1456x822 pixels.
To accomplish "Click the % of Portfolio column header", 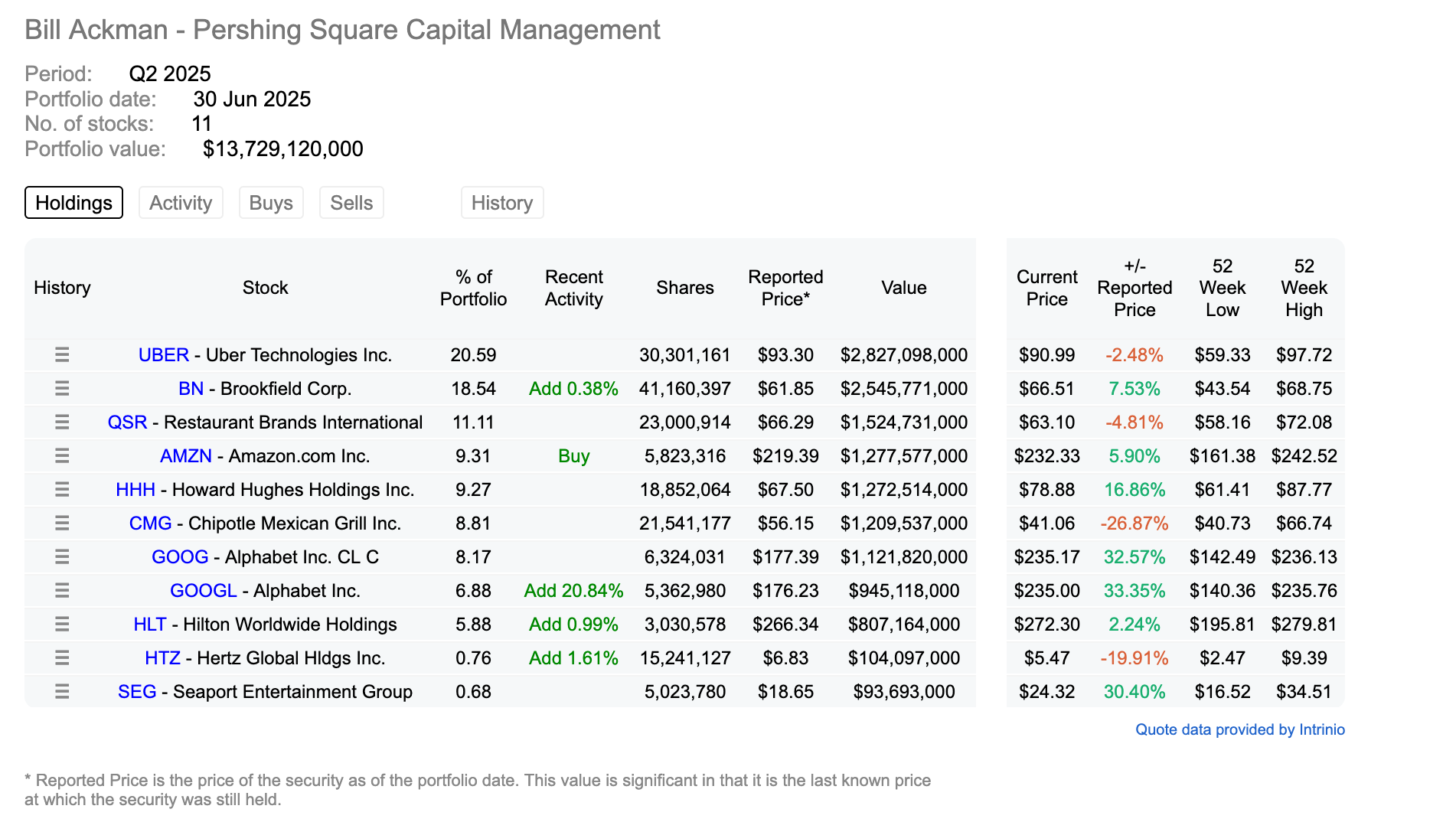I will [473, 288].
